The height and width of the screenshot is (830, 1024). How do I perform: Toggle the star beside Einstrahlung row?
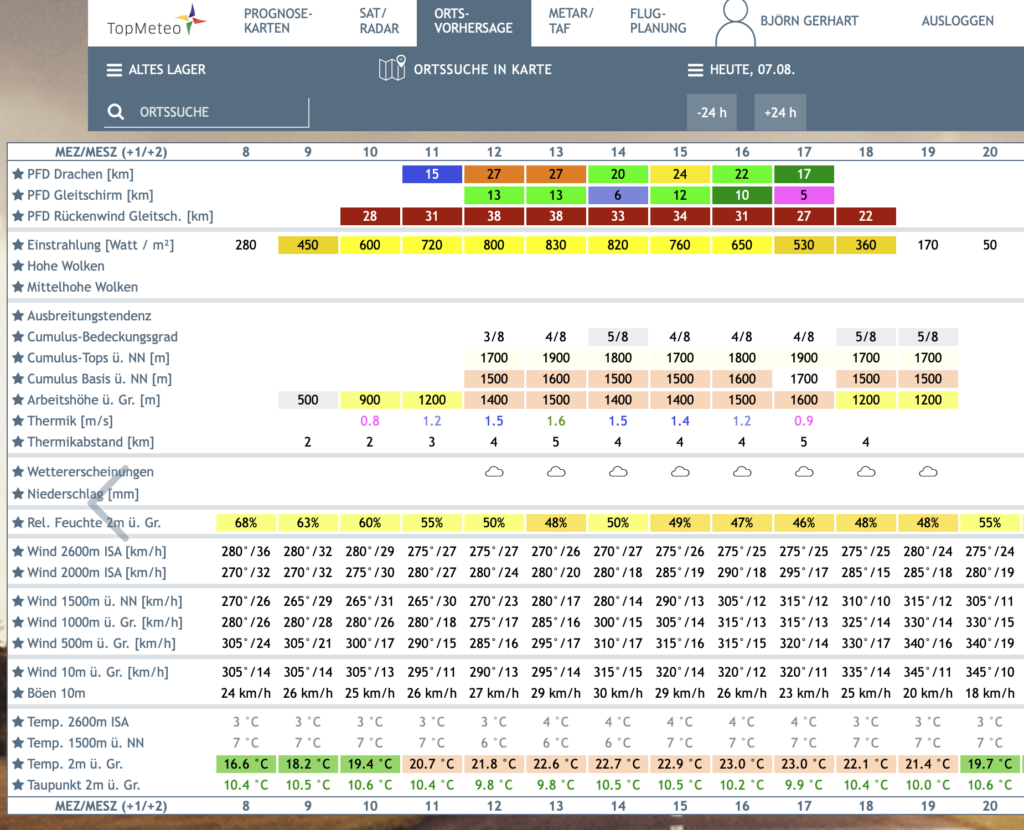point(18,245)
